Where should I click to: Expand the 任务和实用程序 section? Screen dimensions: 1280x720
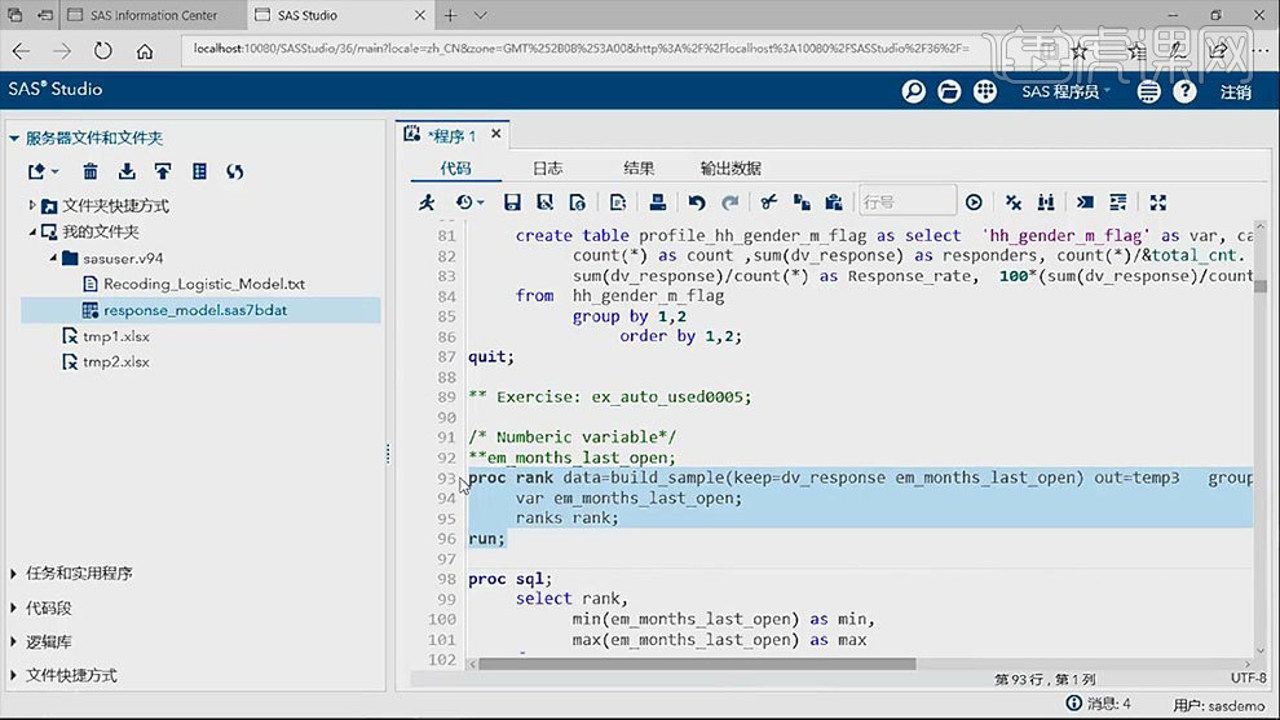click(14, 574)
